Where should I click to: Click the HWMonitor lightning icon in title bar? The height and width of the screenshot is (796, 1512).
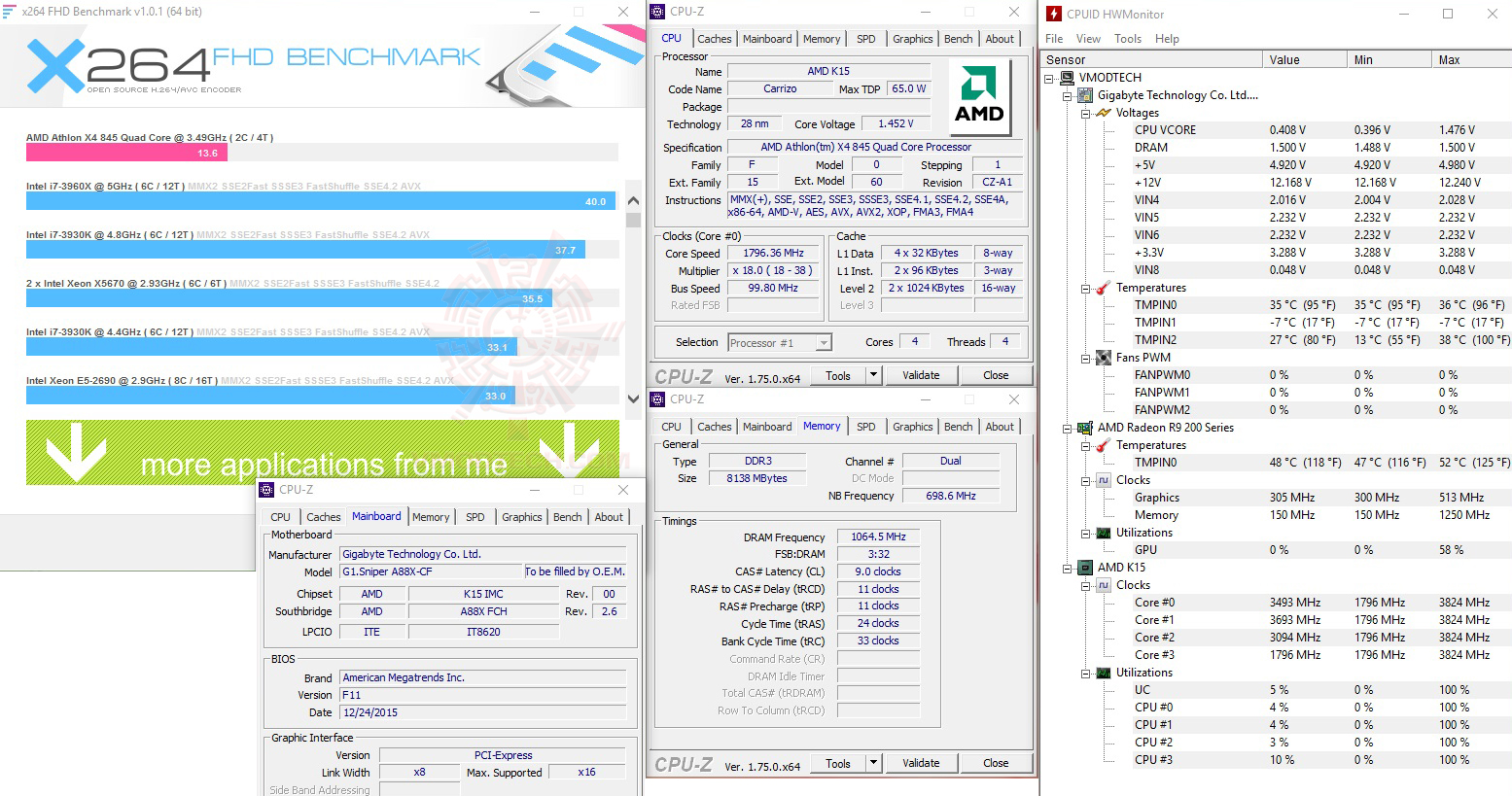[1054, 14]
